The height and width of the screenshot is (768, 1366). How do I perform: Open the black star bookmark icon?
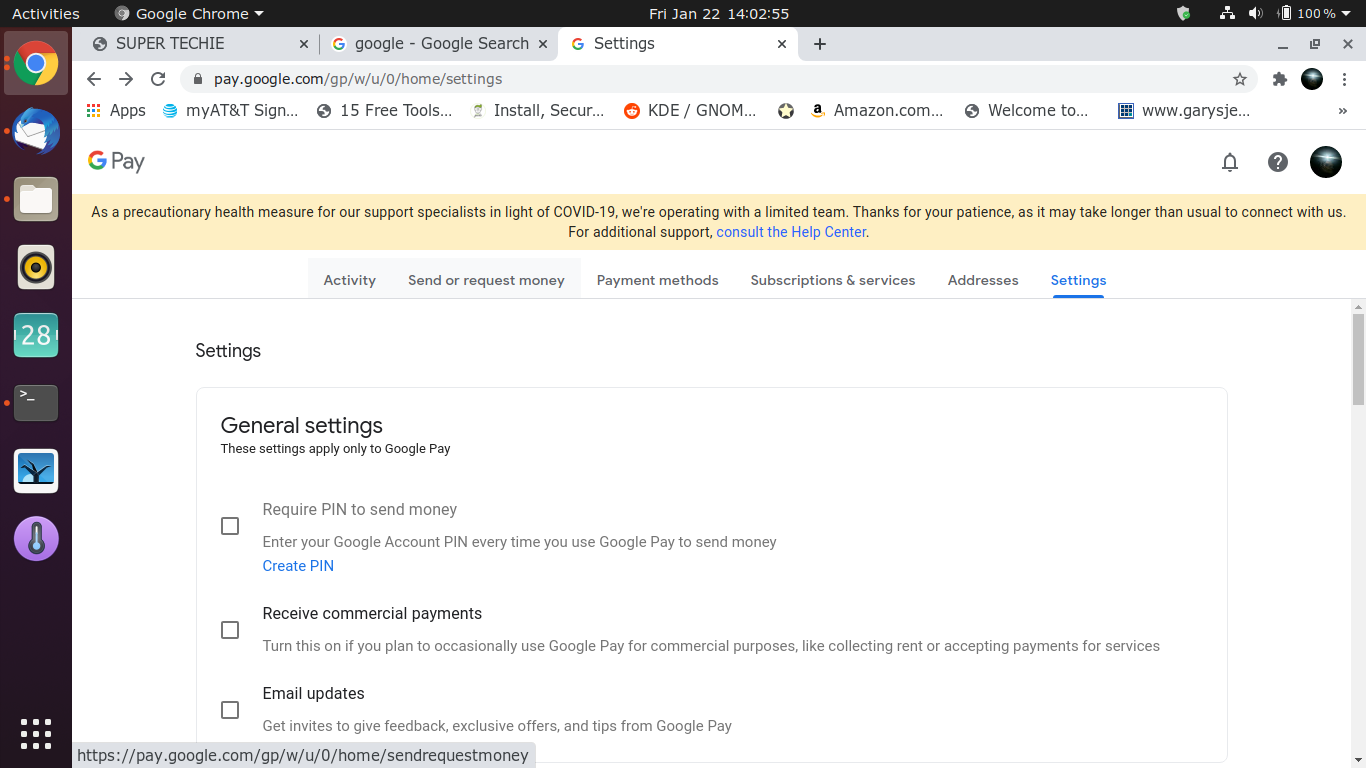coord(786,111)
